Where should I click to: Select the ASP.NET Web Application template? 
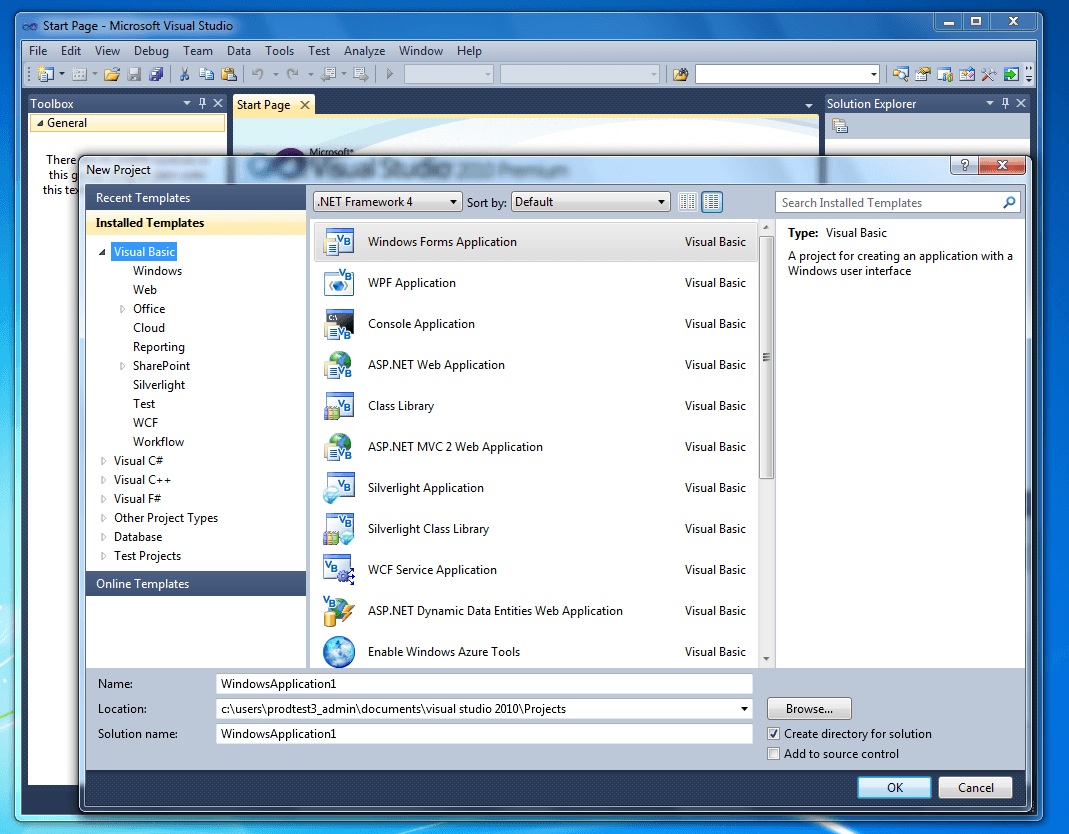coord(535,365)
